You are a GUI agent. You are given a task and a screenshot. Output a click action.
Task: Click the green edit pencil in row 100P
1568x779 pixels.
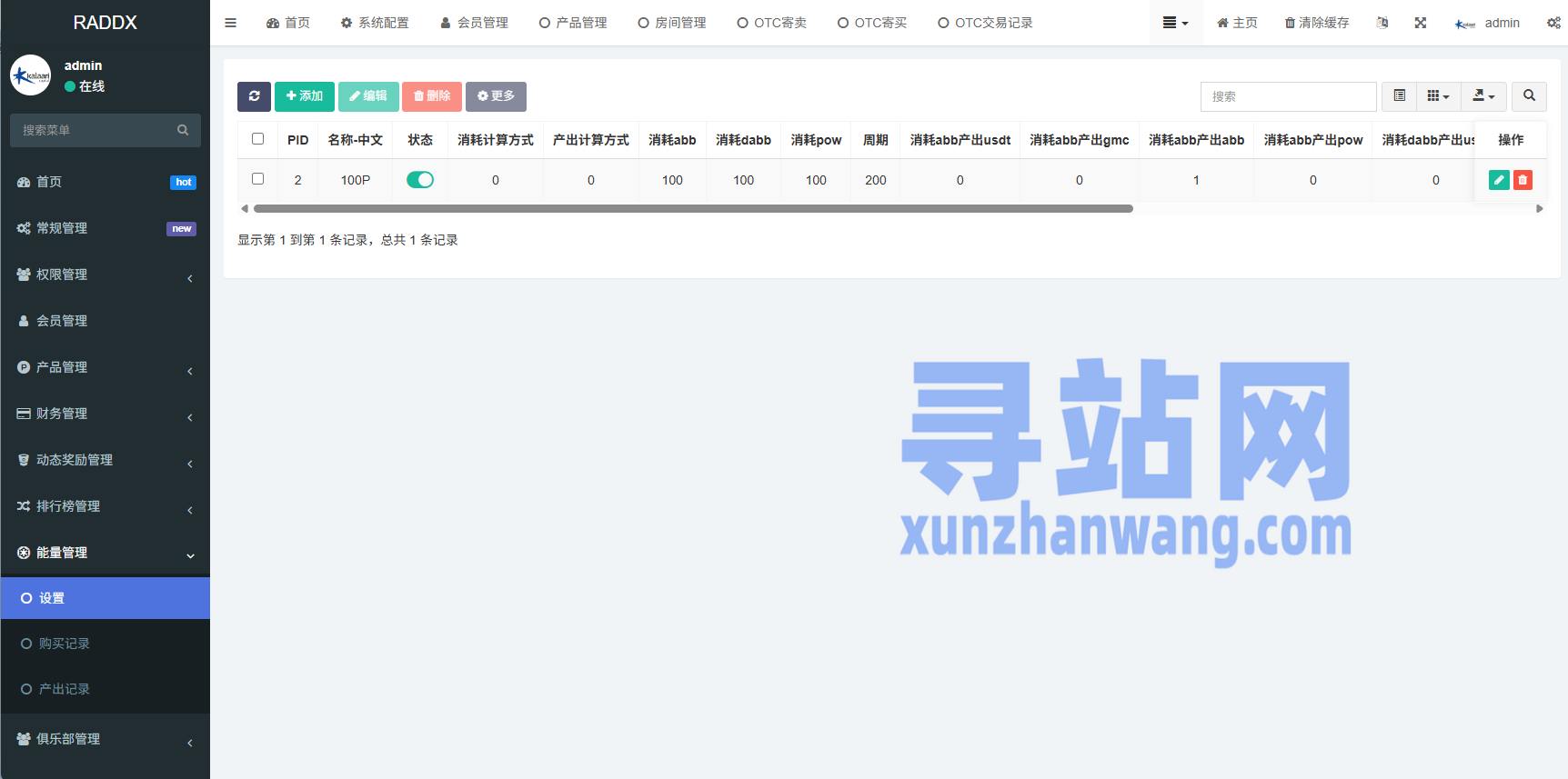pos(1499,180)
